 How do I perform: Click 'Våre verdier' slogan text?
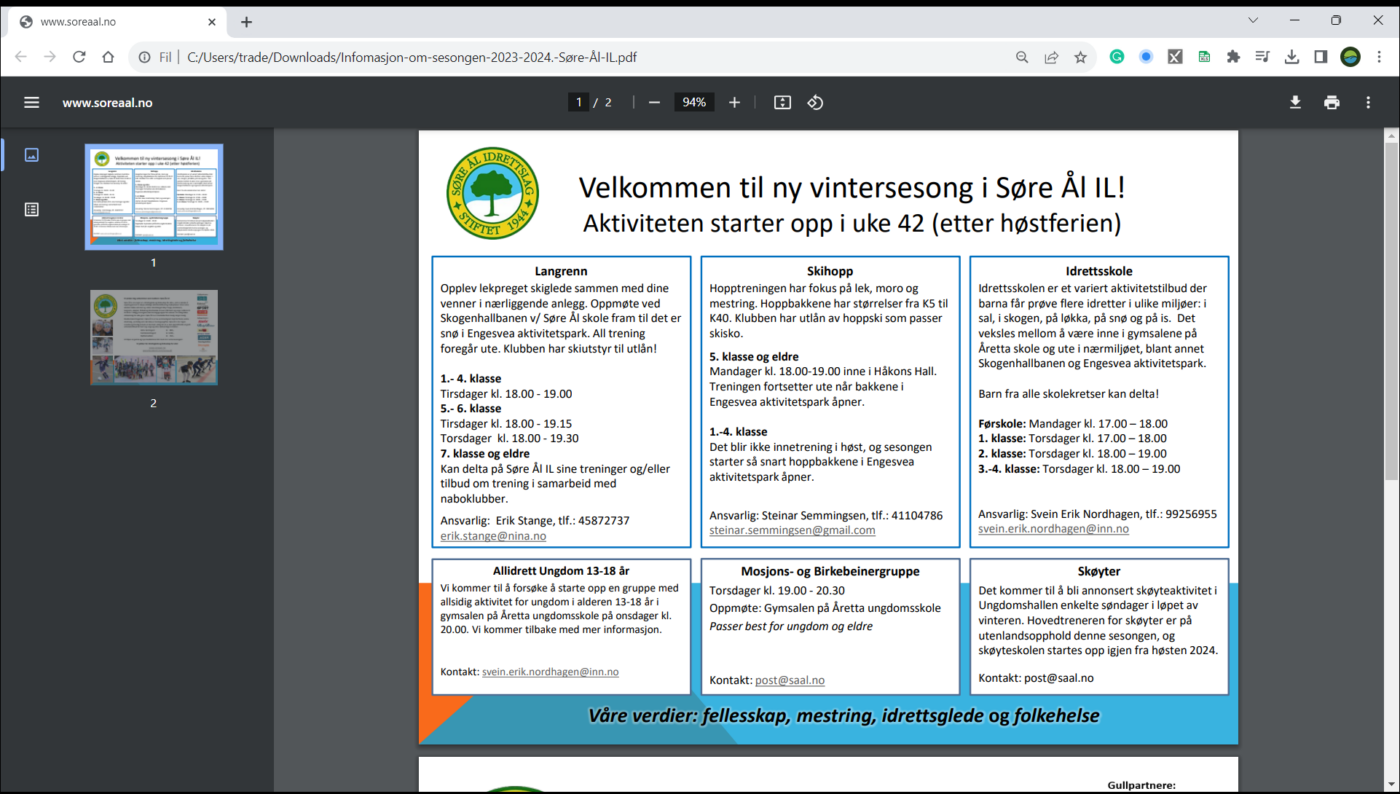point(844,716)
